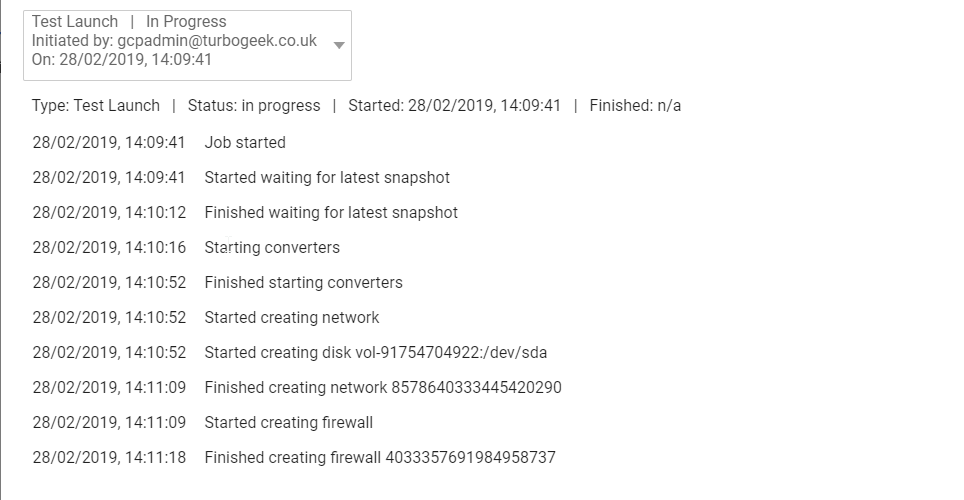
Task: Click the Finished: n/a label
Action: (x=635, y=106)
